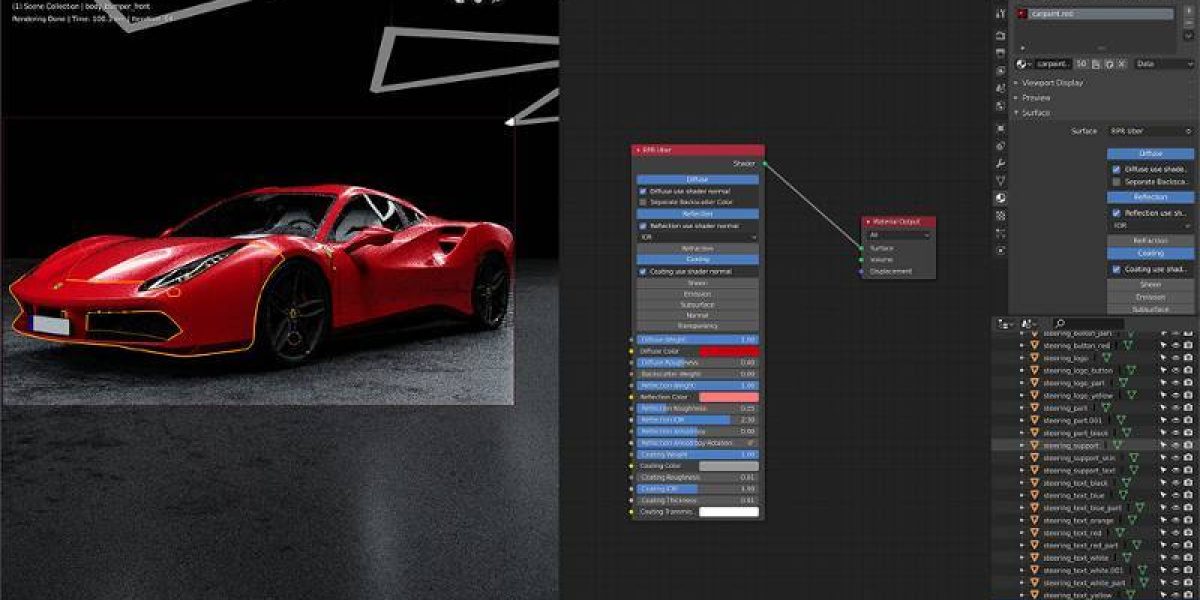Open the Material properties tab icon
The width and height of the screenshot is (1200, 600).
[1001, 198]
